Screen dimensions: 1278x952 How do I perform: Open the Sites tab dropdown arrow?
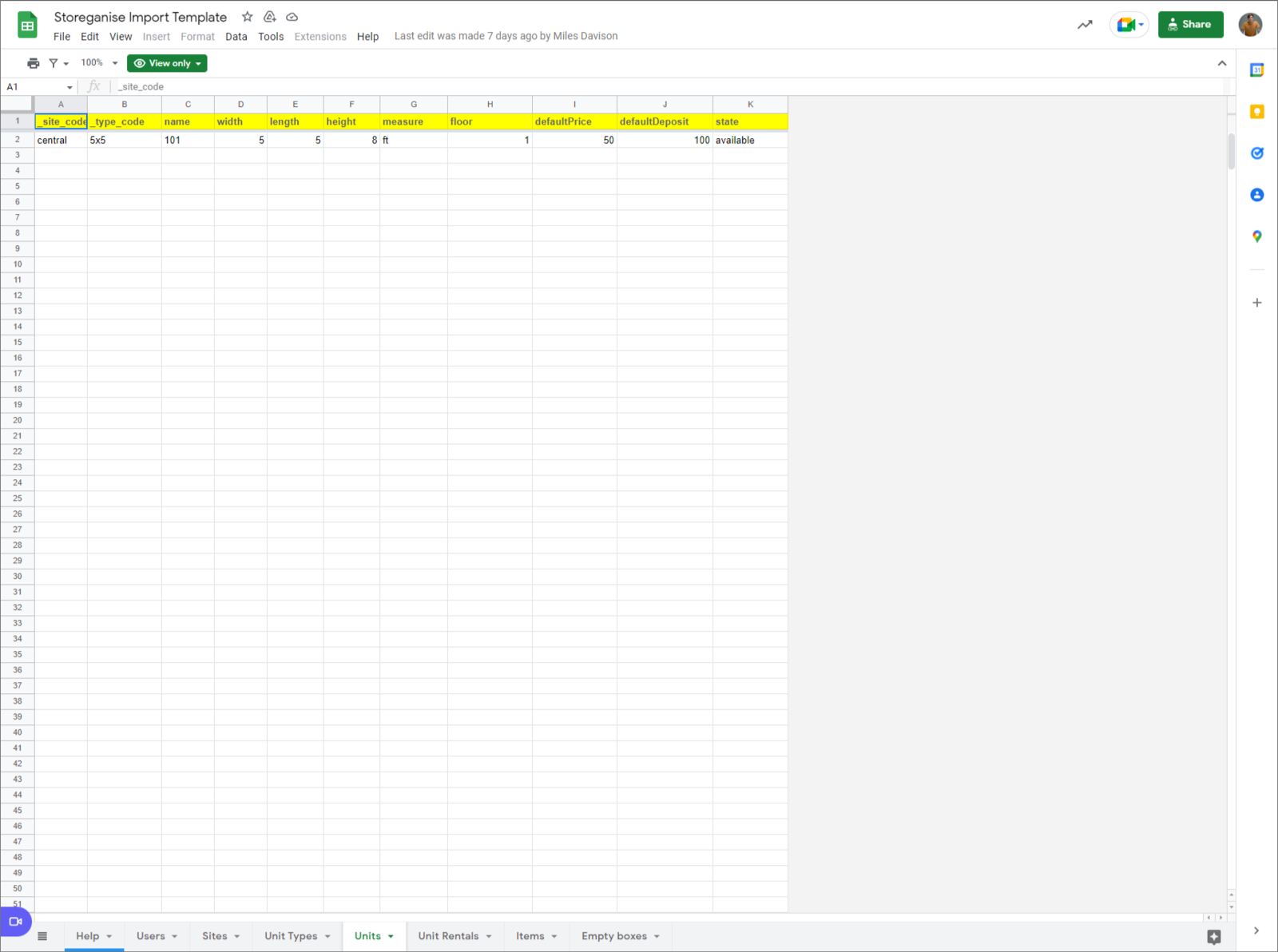pos(236,937)
